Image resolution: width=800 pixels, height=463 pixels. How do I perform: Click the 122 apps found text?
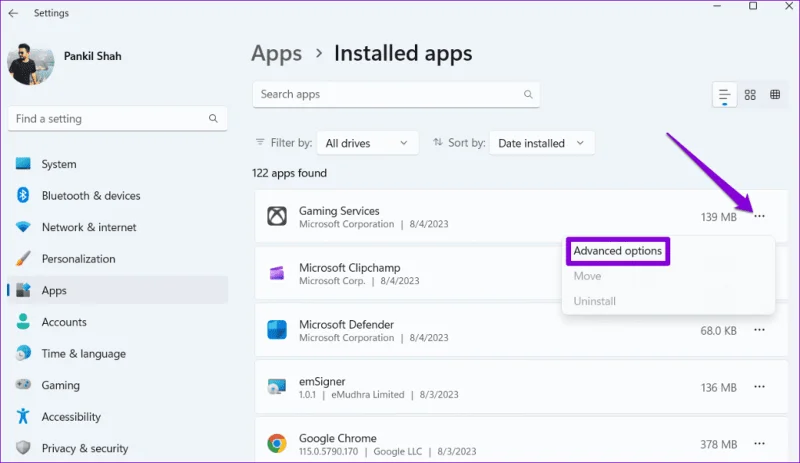click(289, 173)
